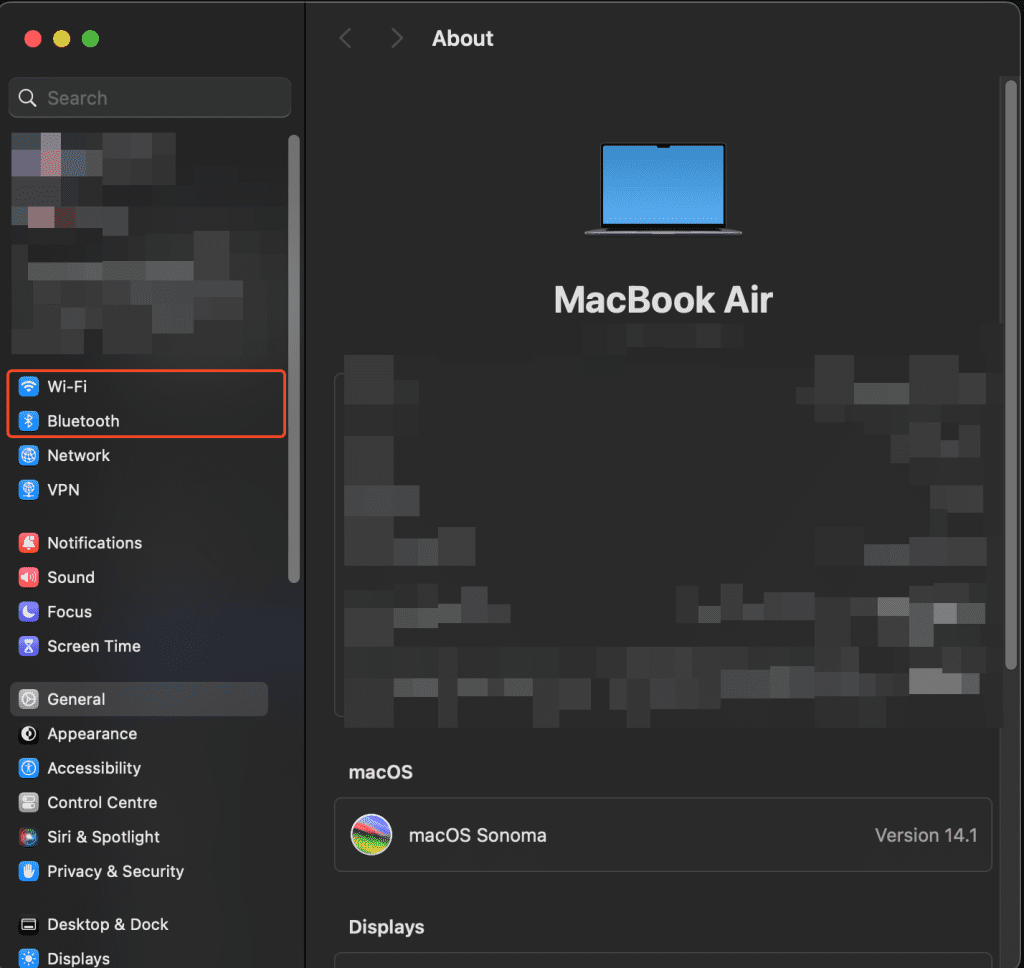Click the Screen Time hourglass icon
The image size is (1024, 968).
(x=29, y=647)
